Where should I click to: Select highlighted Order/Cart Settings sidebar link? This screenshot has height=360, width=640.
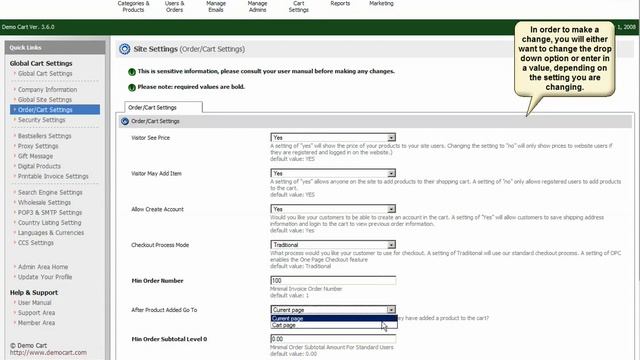(x=55, y=109)
